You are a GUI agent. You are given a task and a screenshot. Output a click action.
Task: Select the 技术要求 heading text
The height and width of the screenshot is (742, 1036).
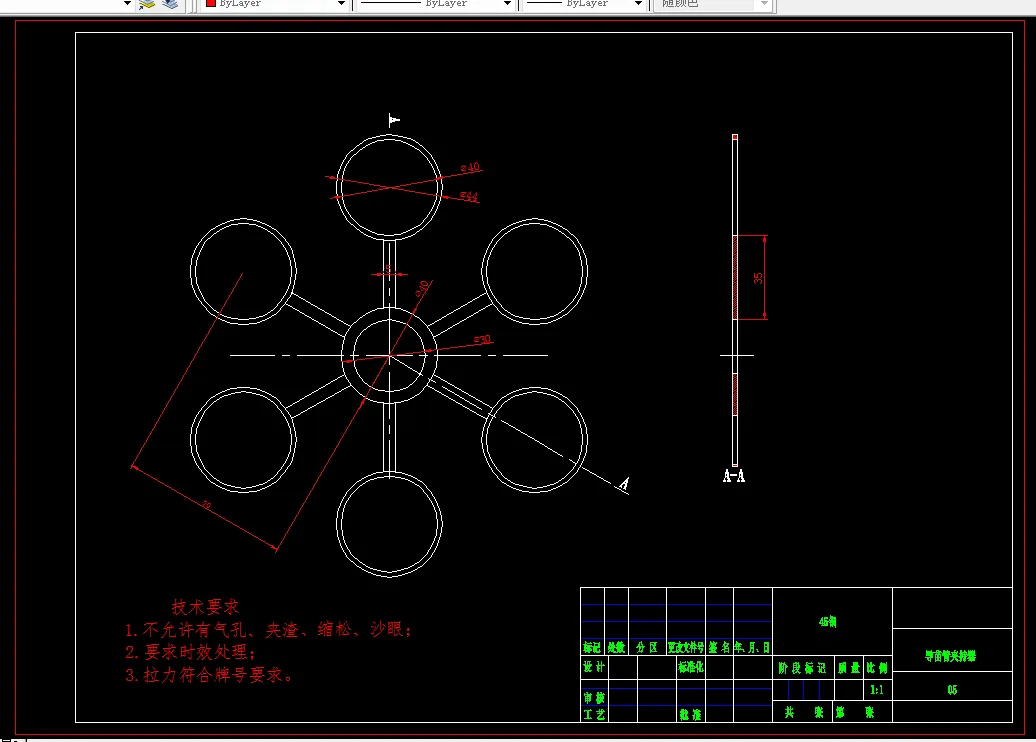pyautogui.click(x=205, y=607)
